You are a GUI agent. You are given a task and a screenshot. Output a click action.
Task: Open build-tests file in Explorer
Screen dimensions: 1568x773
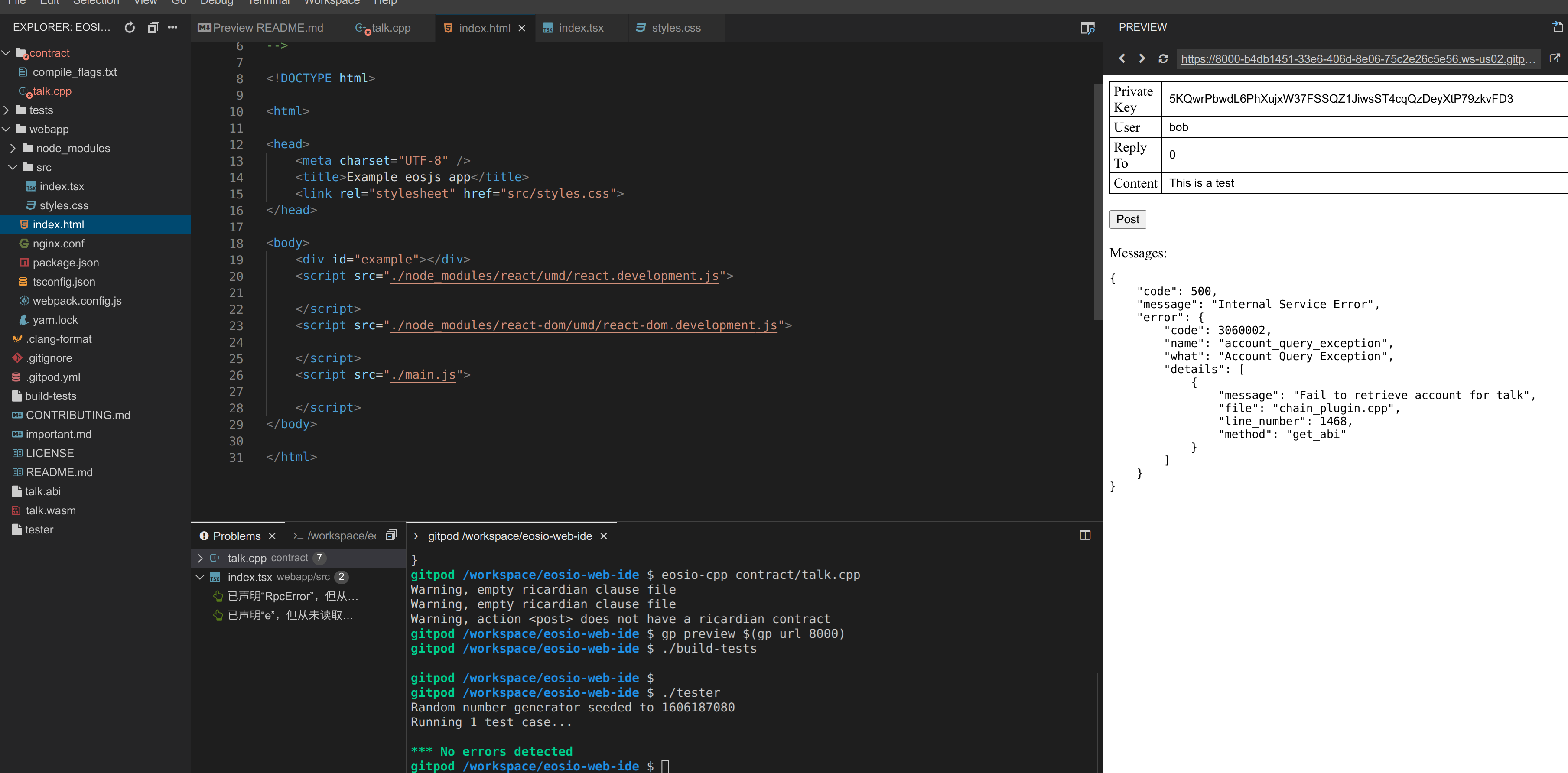tap(50, 396)
